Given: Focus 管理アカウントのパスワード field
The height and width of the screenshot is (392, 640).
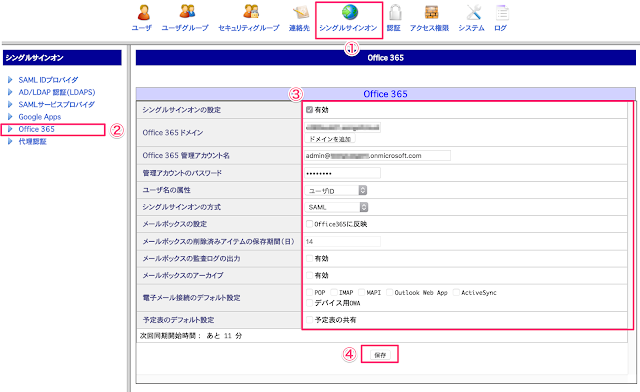Looking at the screenshot, I should (x=342, y=173).
